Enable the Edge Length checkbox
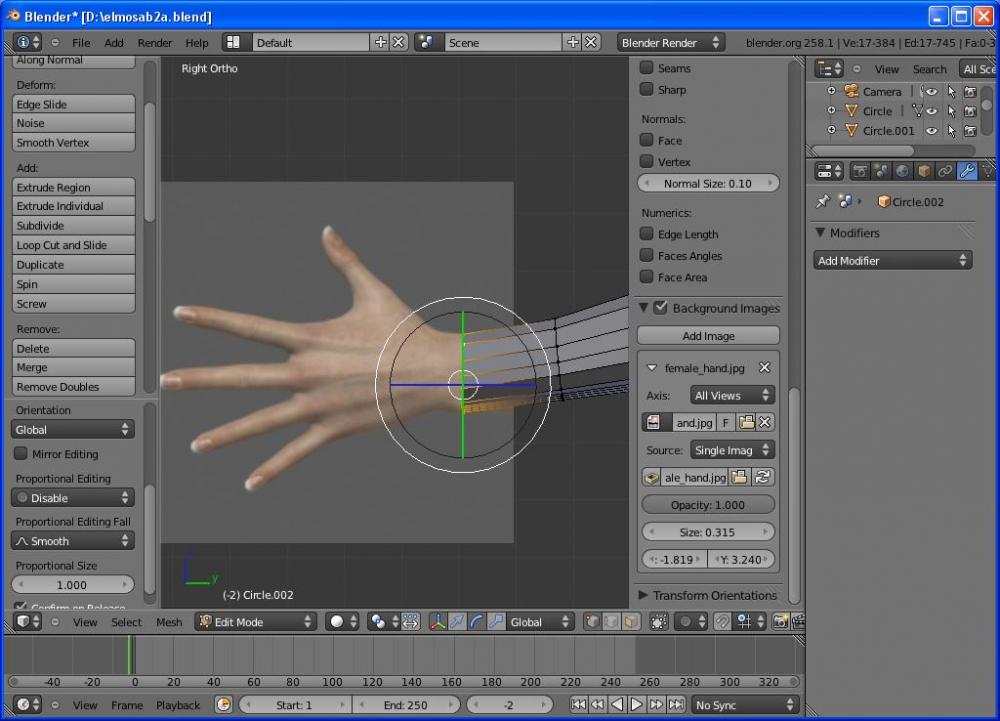The image size is (1000, 721). (x=647, y=234)
